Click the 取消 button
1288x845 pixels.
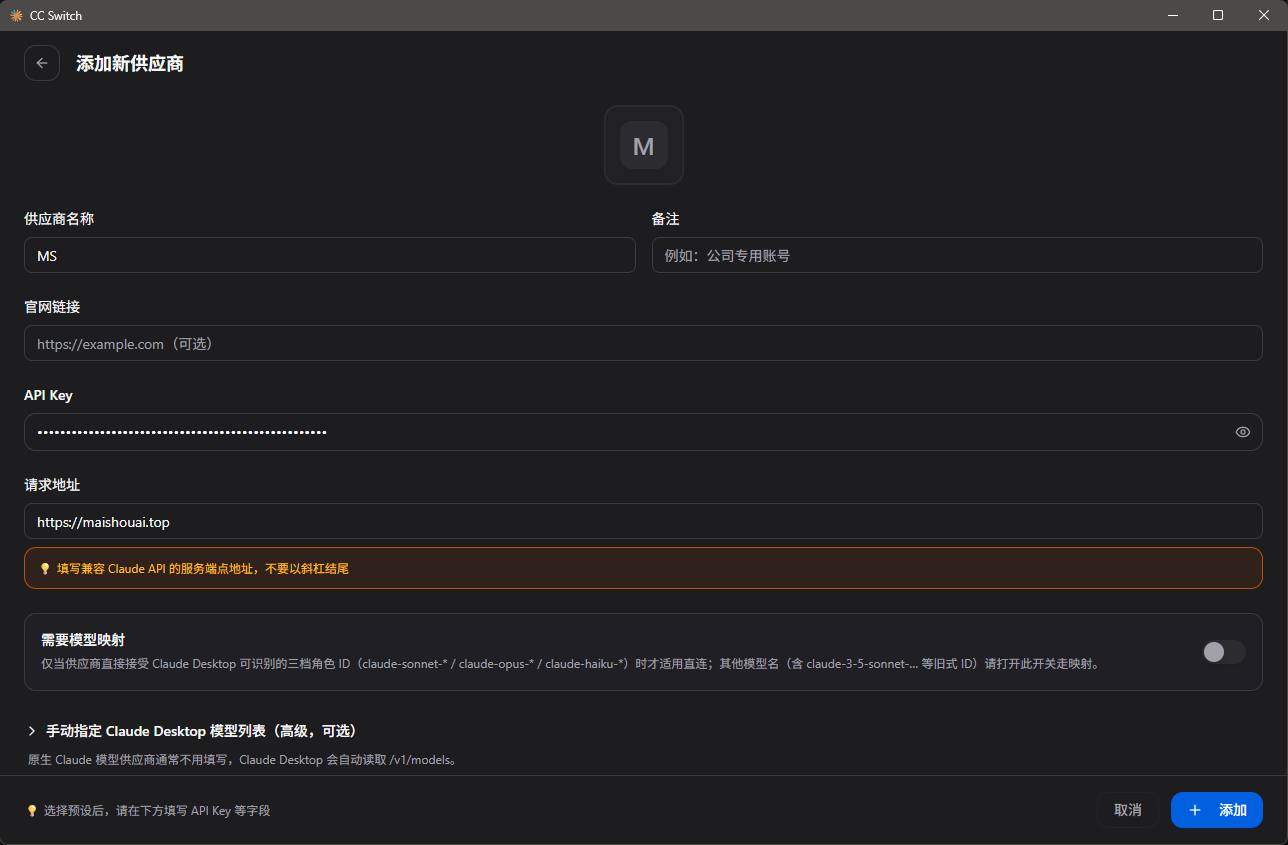click(x=1128, y=810)
